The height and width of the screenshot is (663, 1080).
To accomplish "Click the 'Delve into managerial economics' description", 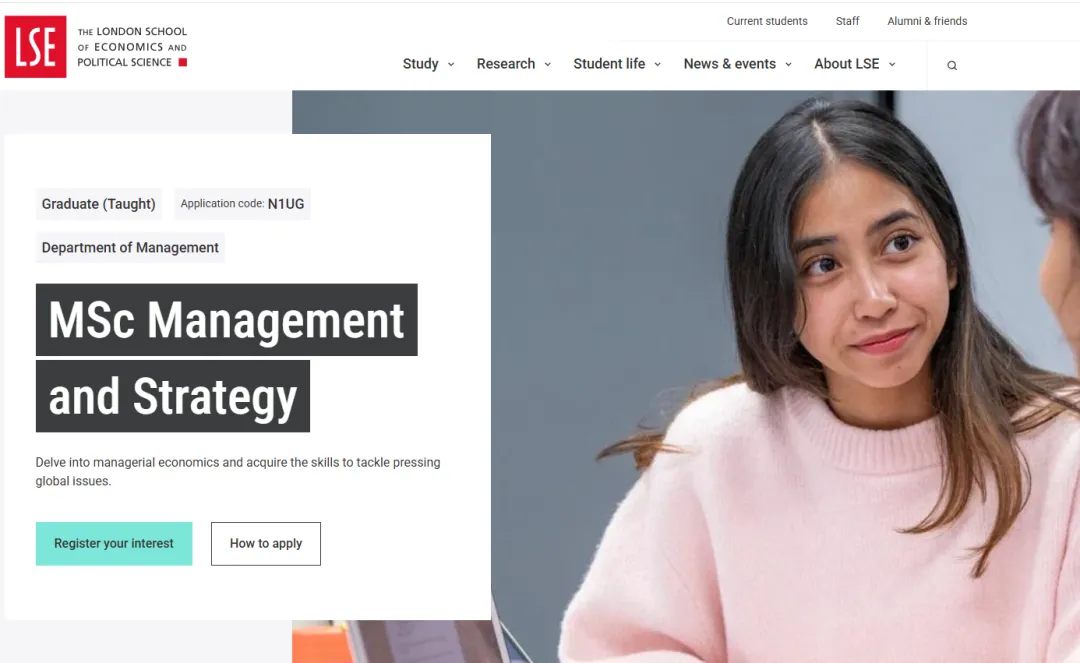I will click(238, 472).
